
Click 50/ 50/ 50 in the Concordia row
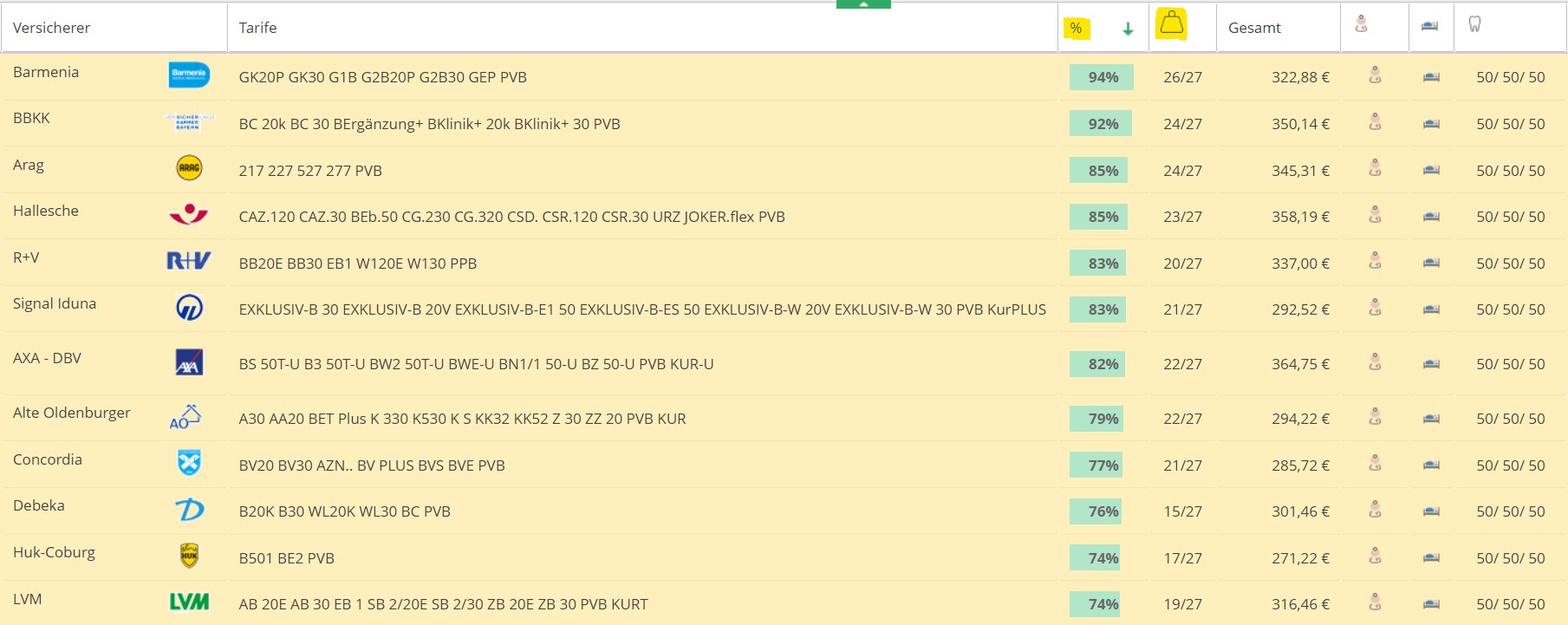1511,465
